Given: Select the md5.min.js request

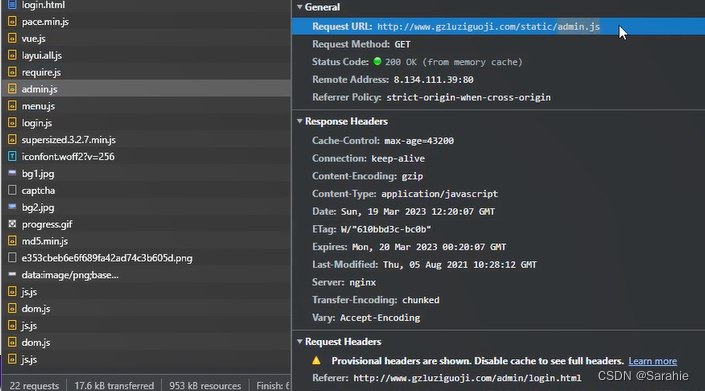Looking at the screenshot, I should (146, 241).
